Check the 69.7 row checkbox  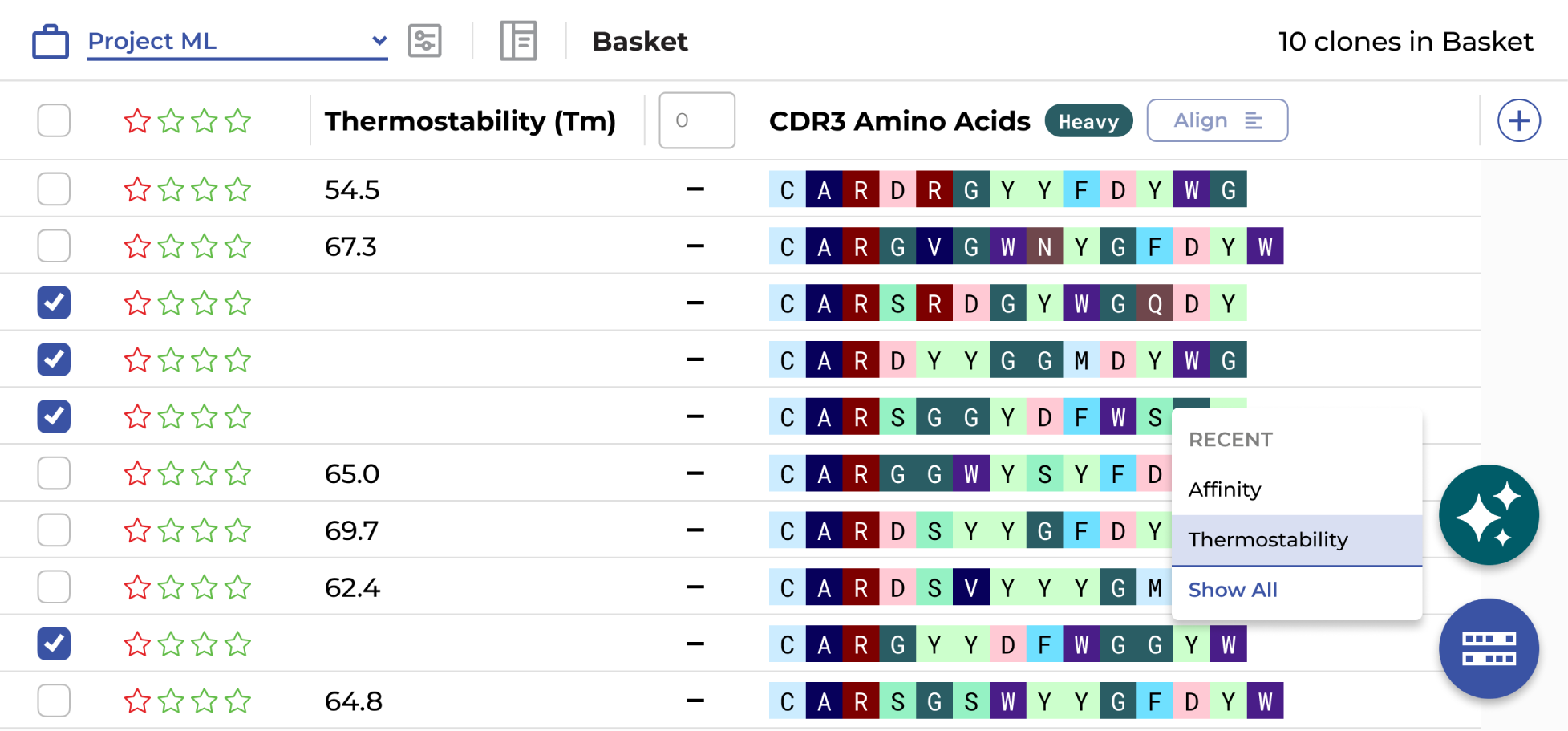pos(54,530)
